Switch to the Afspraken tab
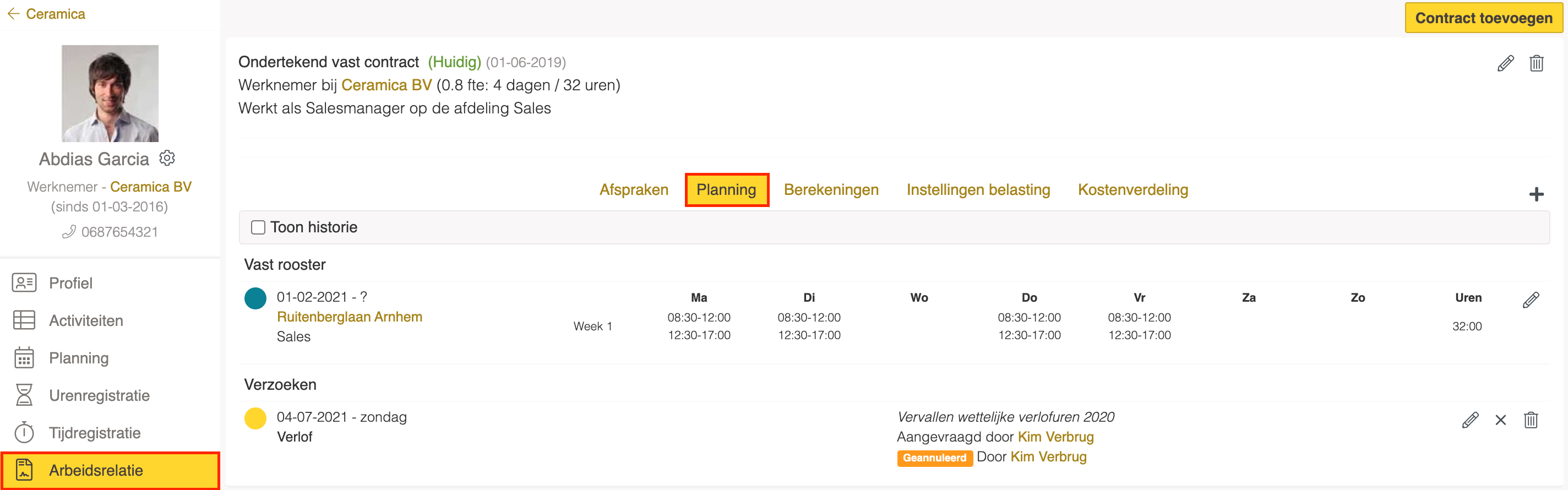Screen dimensions: 1568x490 pos(634,190)
